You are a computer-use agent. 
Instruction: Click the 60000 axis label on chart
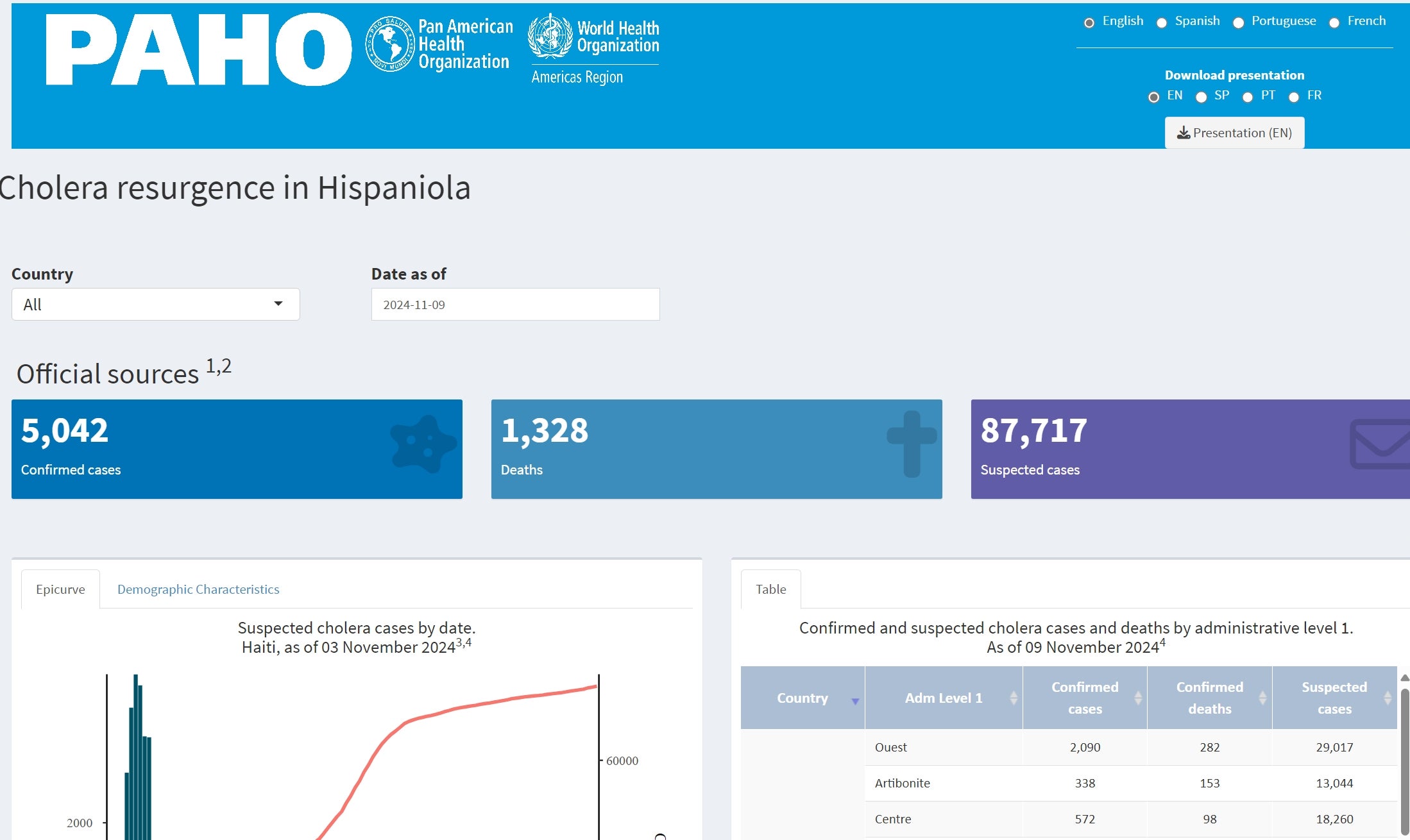point(622,760)
